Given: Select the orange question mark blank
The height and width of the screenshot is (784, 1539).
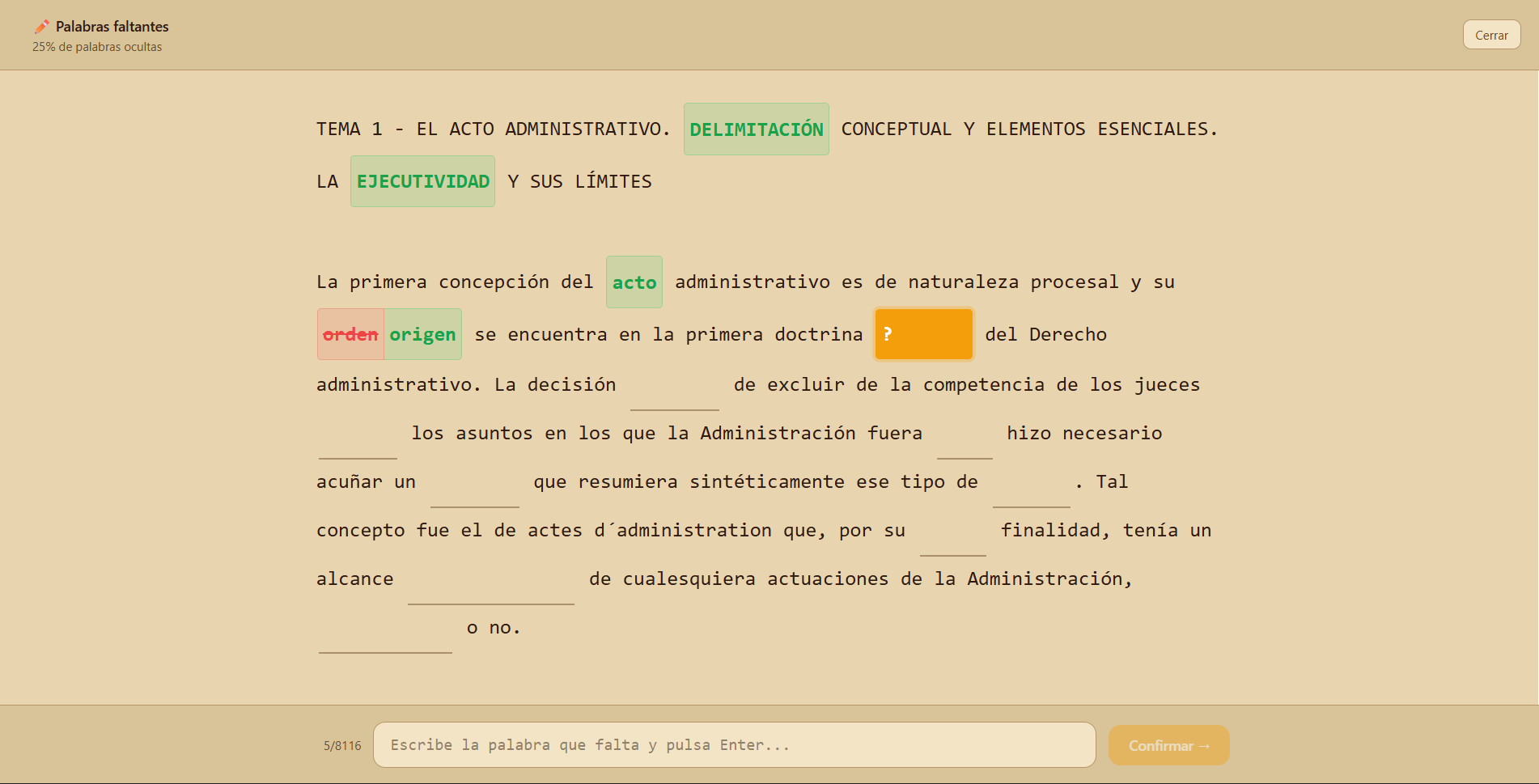Looking at the screenshot, I should click(x=923, y=334).
